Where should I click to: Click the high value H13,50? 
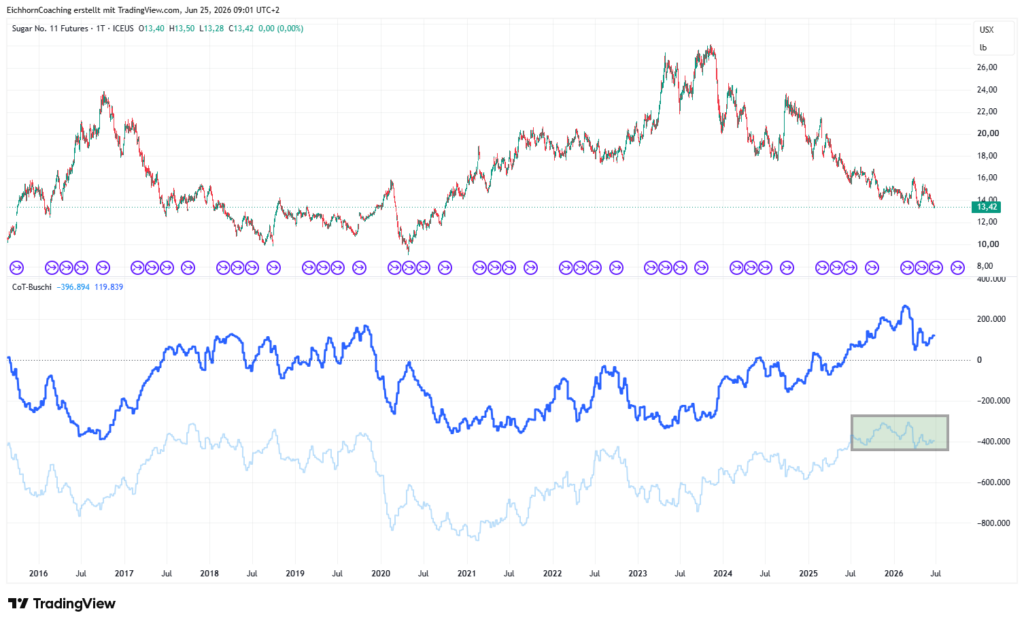(182, 29)
